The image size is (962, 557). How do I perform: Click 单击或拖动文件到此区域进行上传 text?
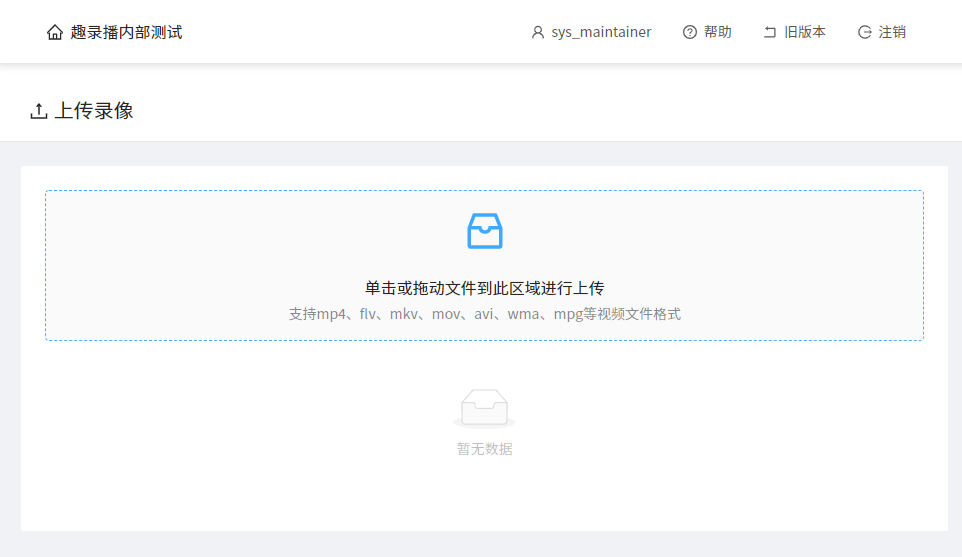pyautogui.click(x=485, y=288)
